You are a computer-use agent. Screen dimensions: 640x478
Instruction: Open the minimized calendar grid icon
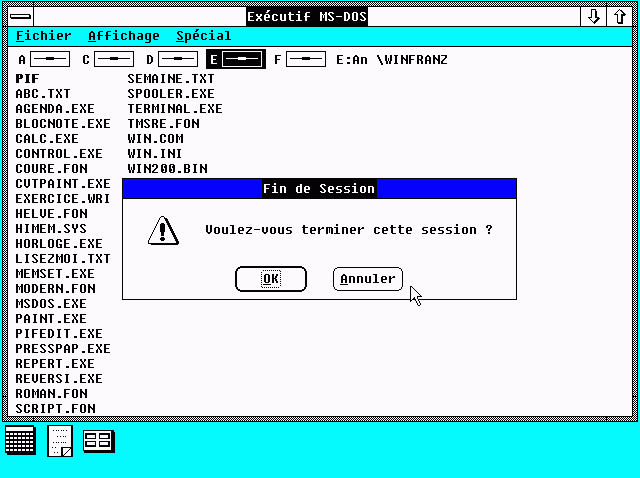(20, 439)
